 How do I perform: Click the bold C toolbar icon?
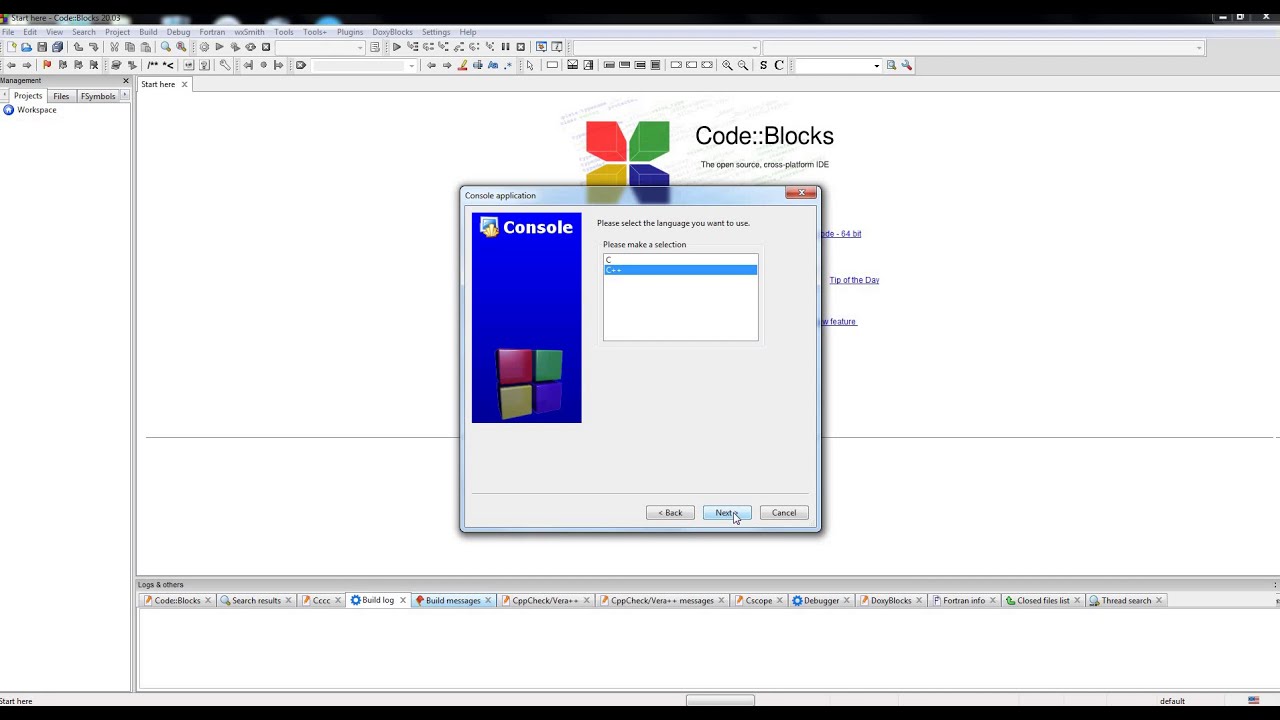coord(779,65)
